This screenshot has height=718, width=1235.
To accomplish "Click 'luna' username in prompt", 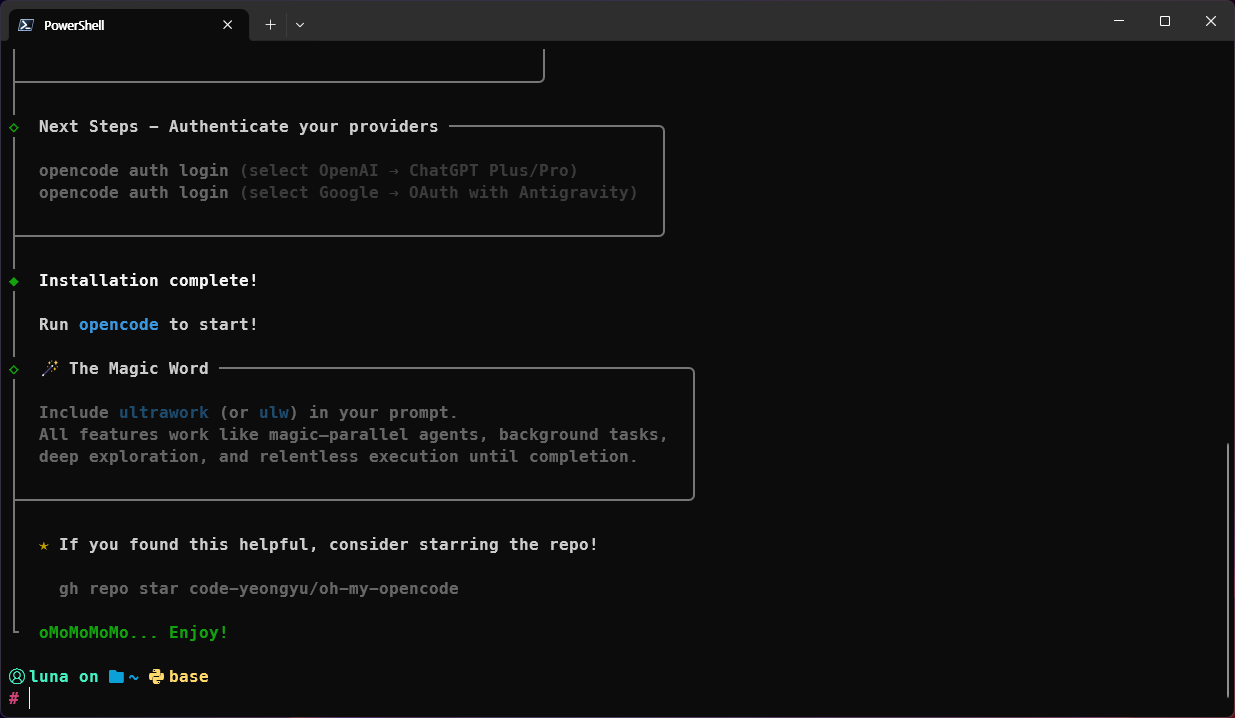I will (x=49, y=676).
